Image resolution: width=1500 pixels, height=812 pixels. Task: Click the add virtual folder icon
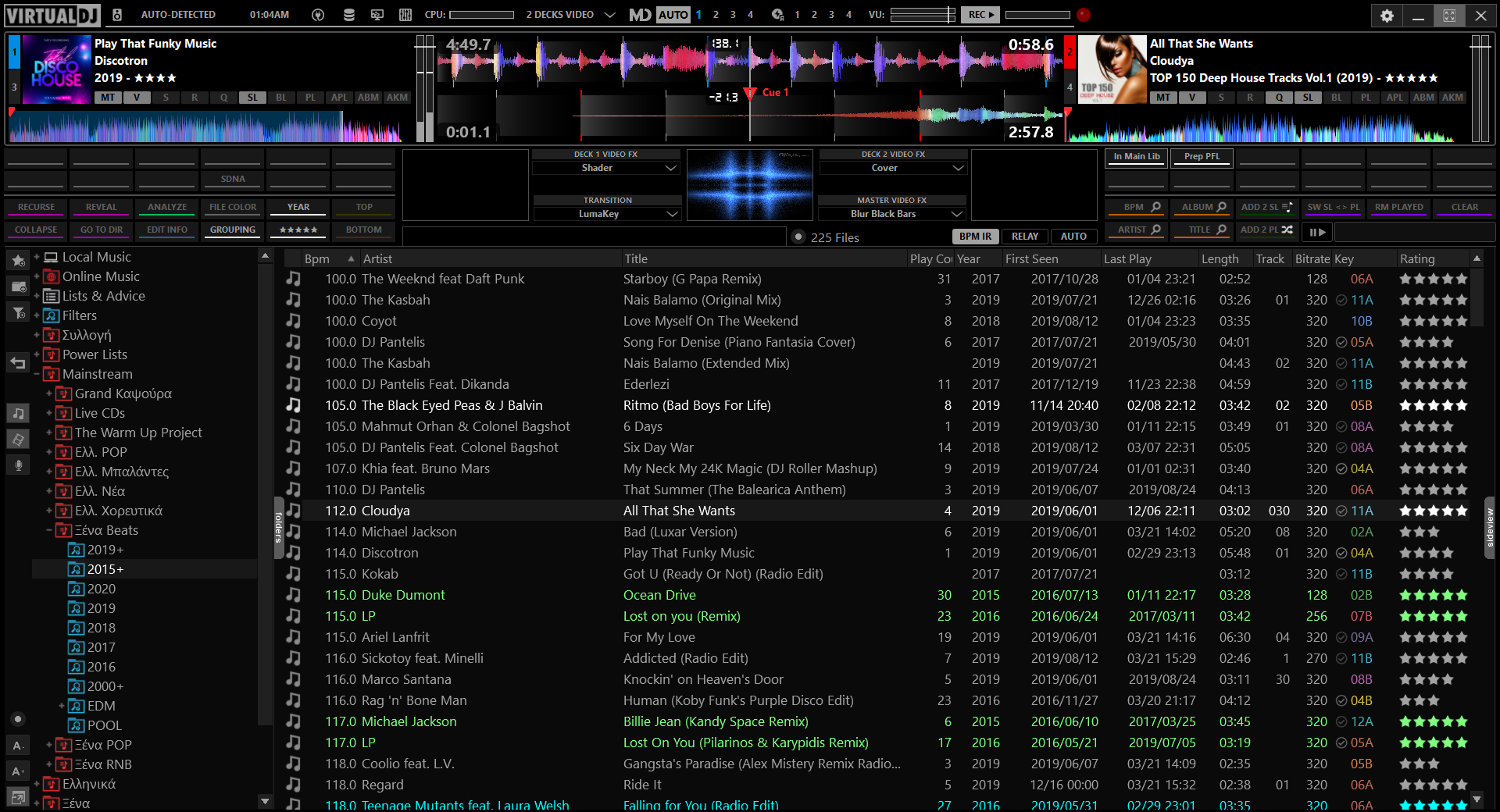click(x=19, y=287)
